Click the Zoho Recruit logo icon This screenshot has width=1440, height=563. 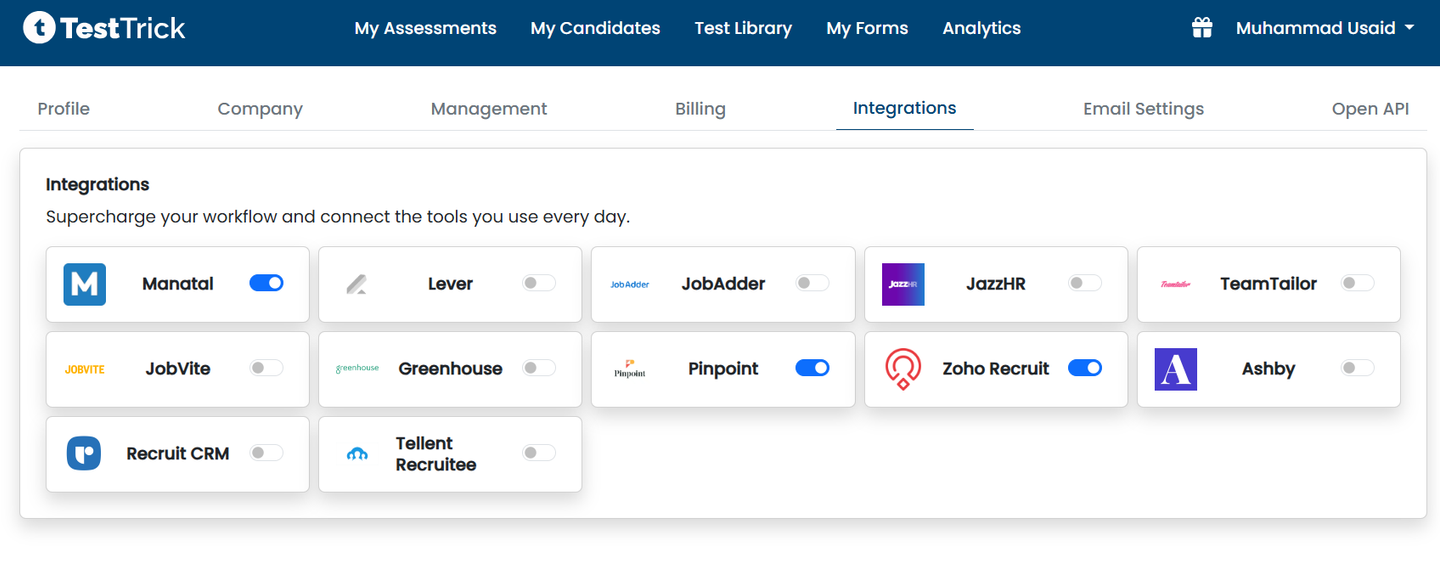[903, 369]
